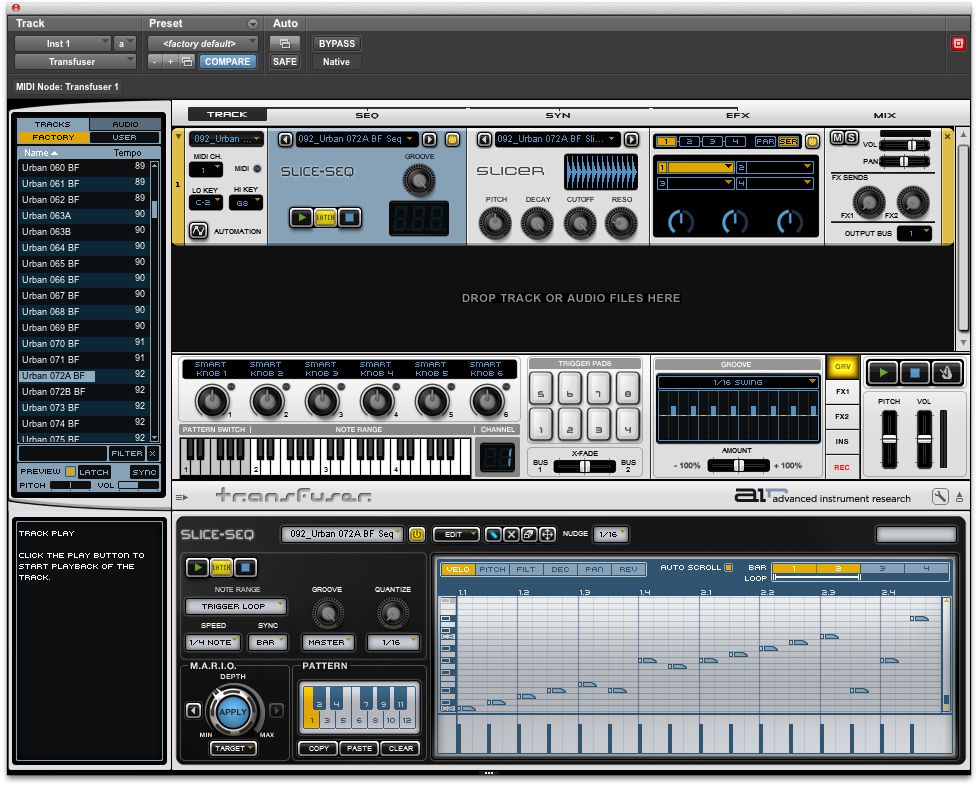
Task: Open the NUDGE 1/16 dropdown
Action: 610,534
